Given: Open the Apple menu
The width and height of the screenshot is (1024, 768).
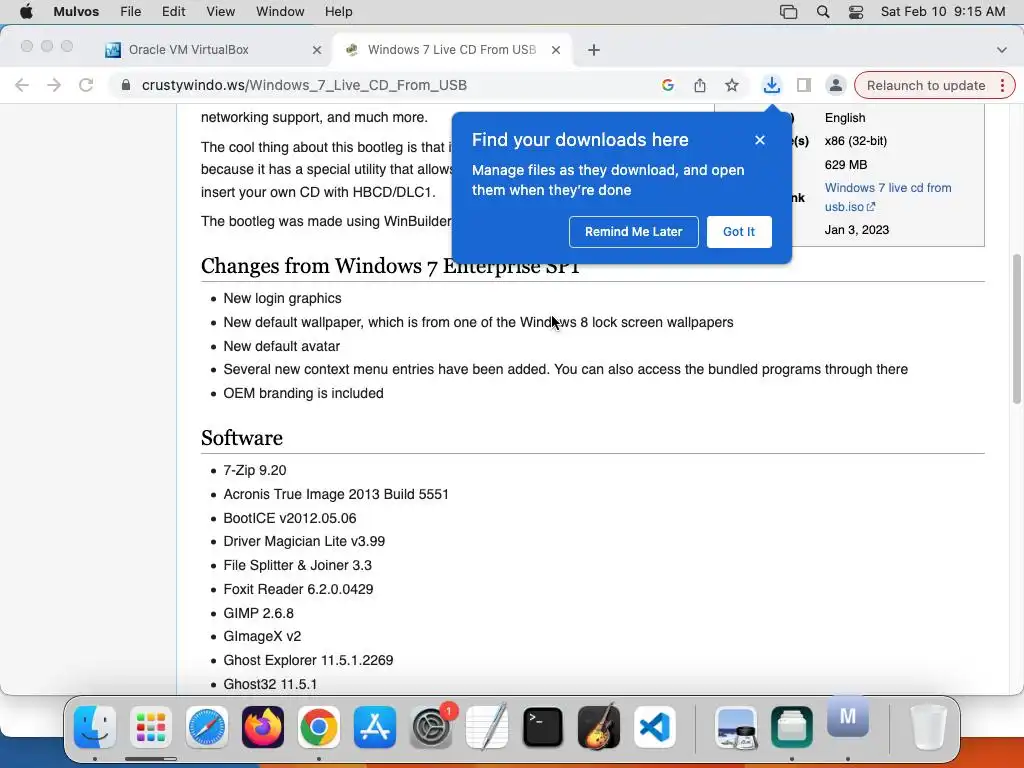Looking at the screenshot, I should (x=26, y=12).
